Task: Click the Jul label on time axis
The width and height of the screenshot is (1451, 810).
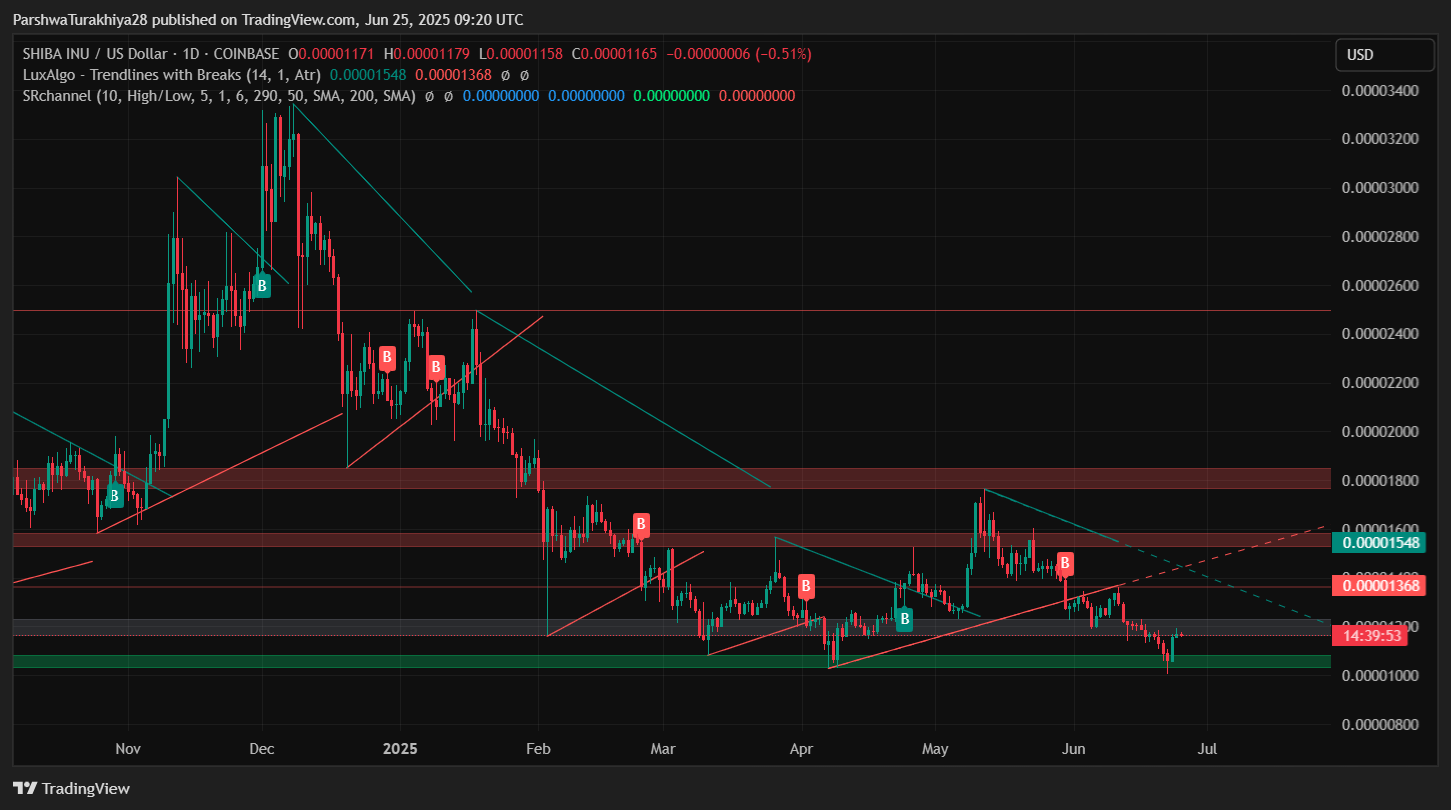Action: 1207,748
